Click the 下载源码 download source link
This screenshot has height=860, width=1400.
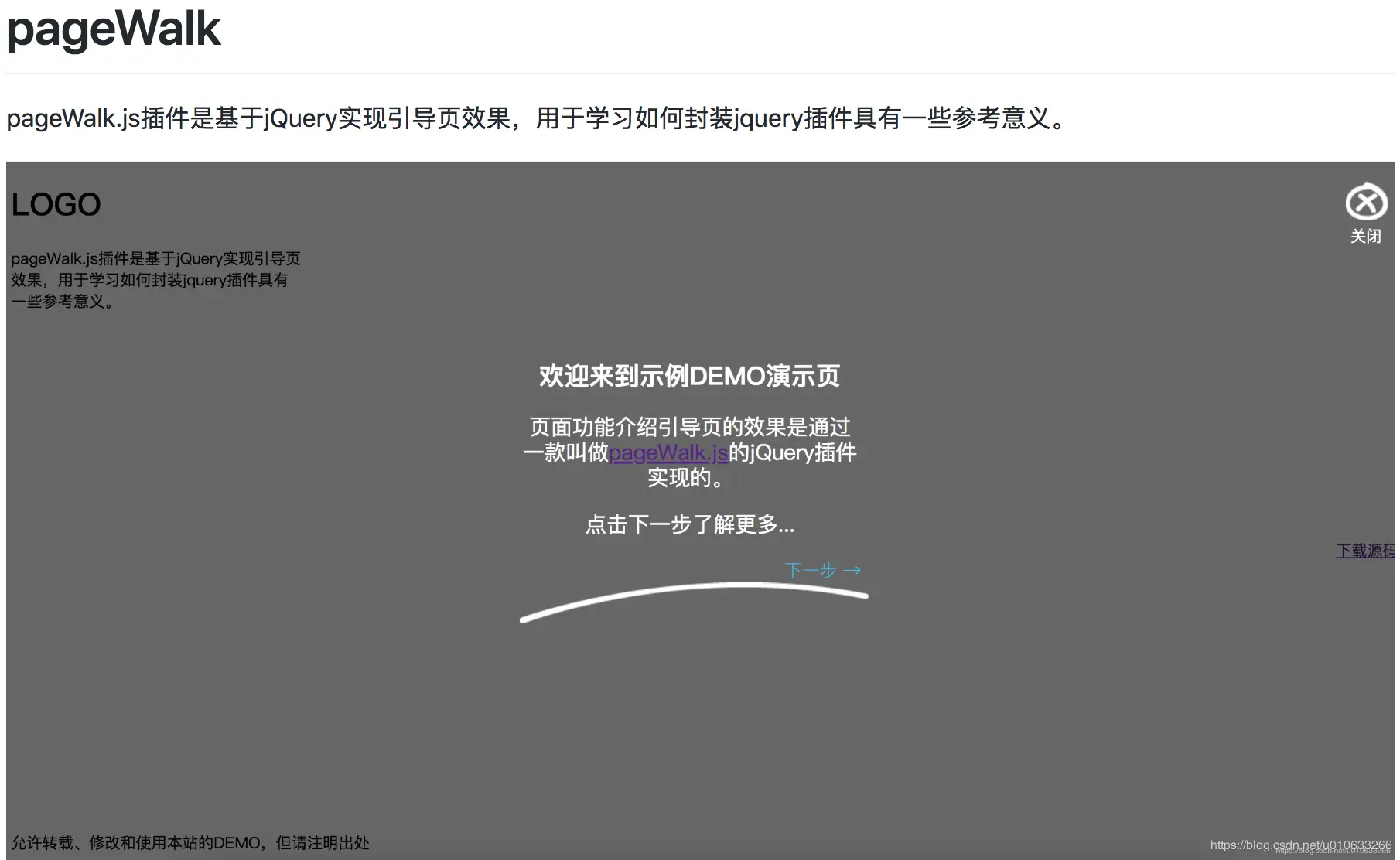[1365, 551]
